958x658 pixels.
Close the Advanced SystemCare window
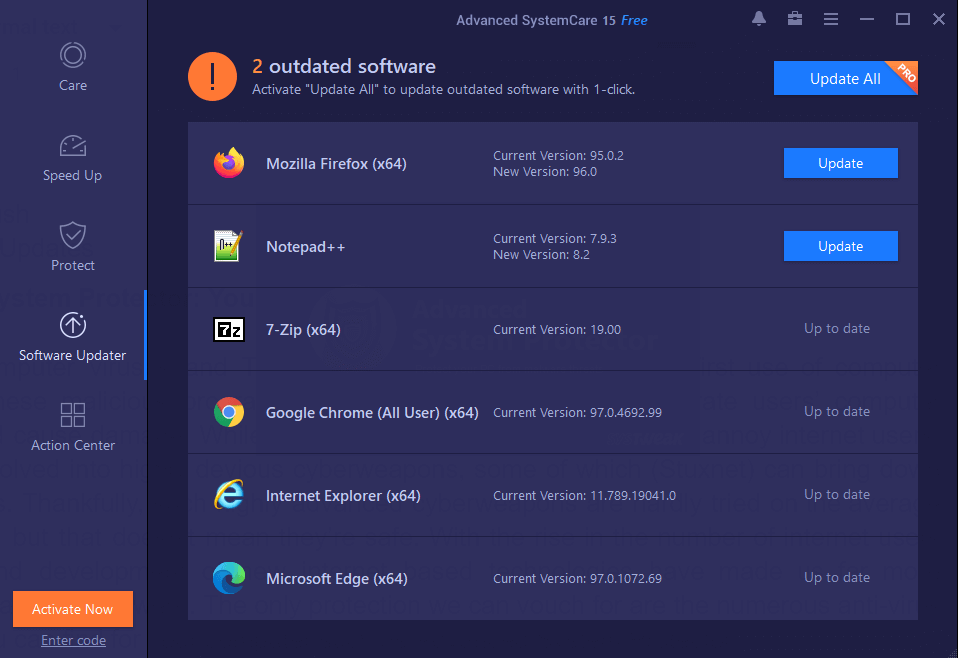(x=939, y=20)
